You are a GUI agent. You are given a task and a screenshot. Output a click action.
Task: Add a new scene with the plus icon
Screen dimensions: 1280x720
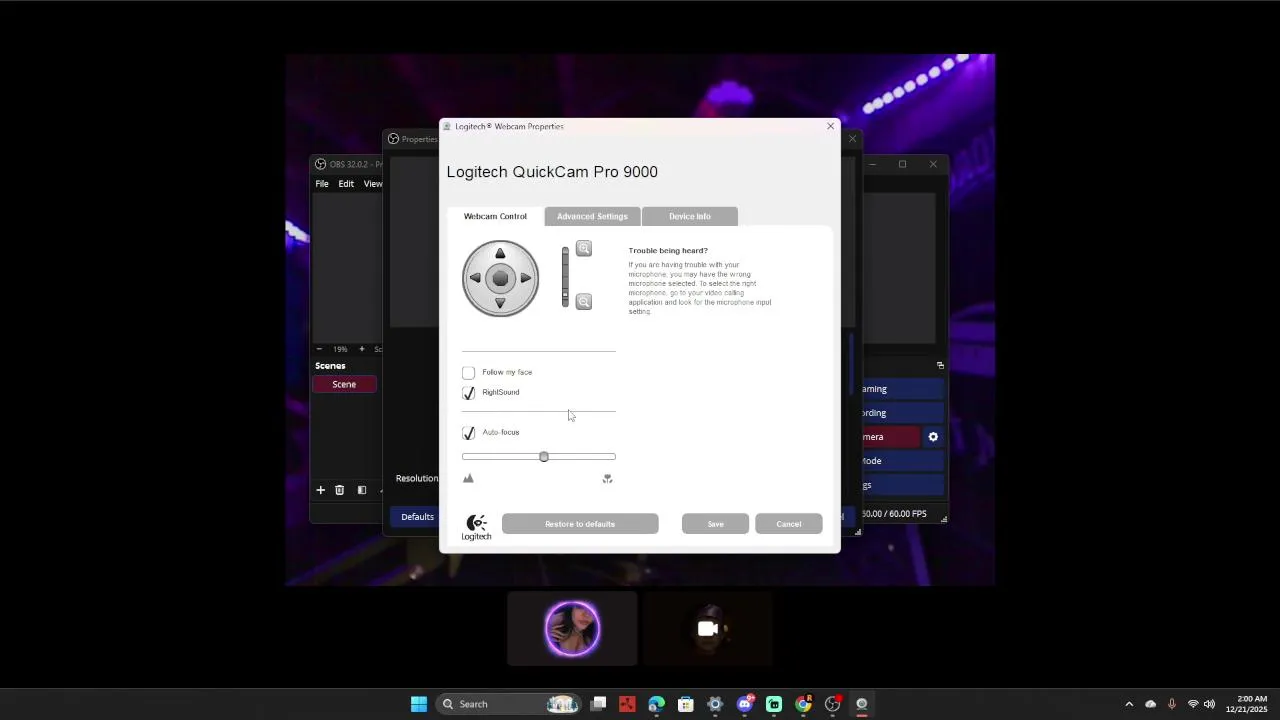[x=320, y=490]
